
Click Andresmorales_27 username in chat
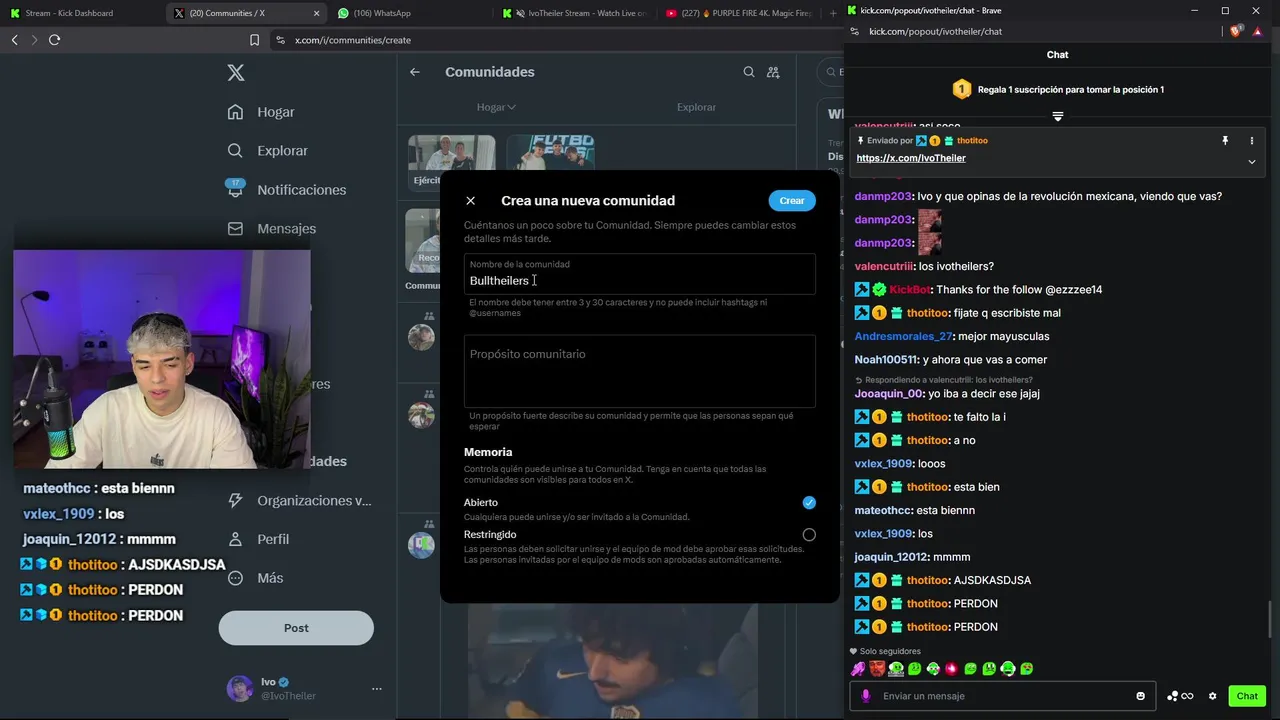click(x=903, y=336)
